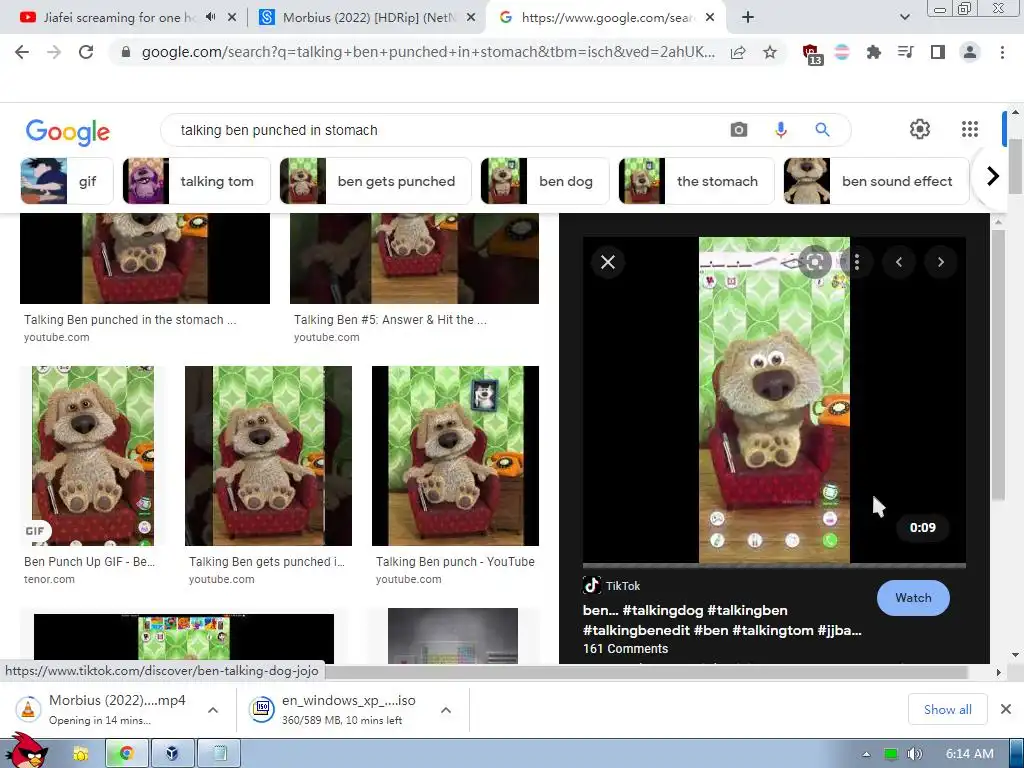
Task: Open Talking Ben gets punched thumbnail
Action: click(x=268, y=456)
